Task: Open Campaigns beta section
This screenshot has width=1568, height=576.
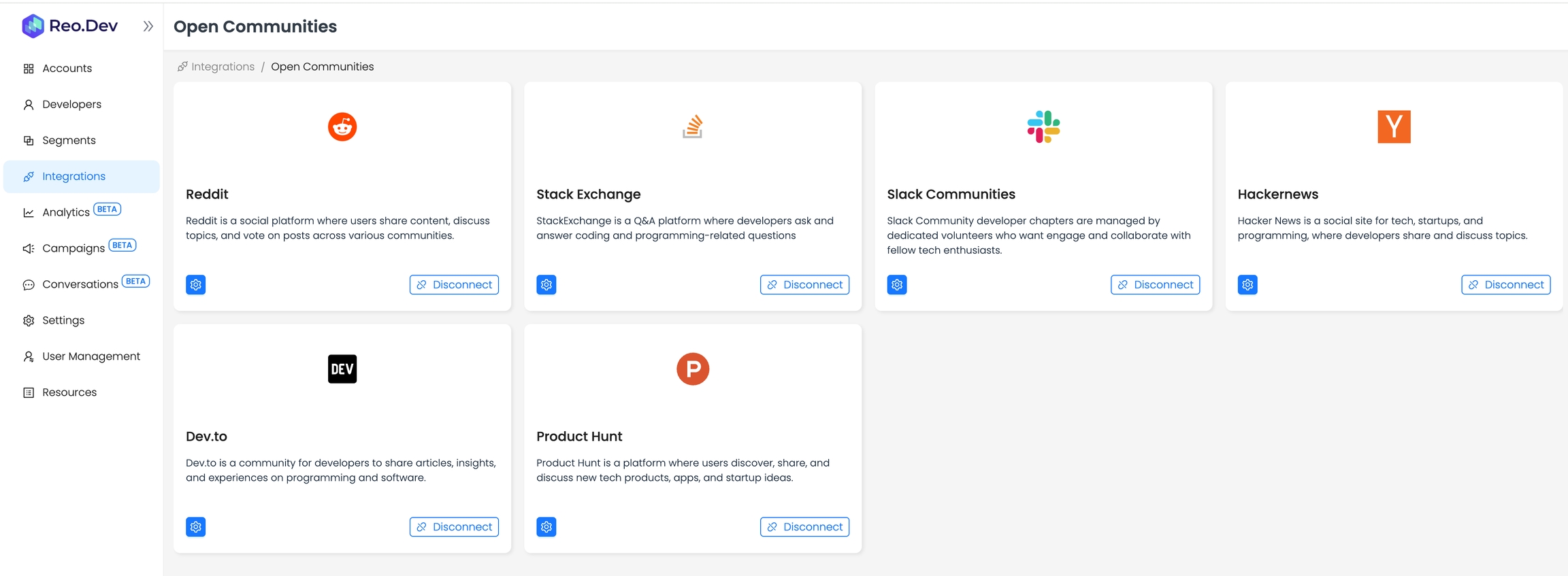Action: (73, 249)
